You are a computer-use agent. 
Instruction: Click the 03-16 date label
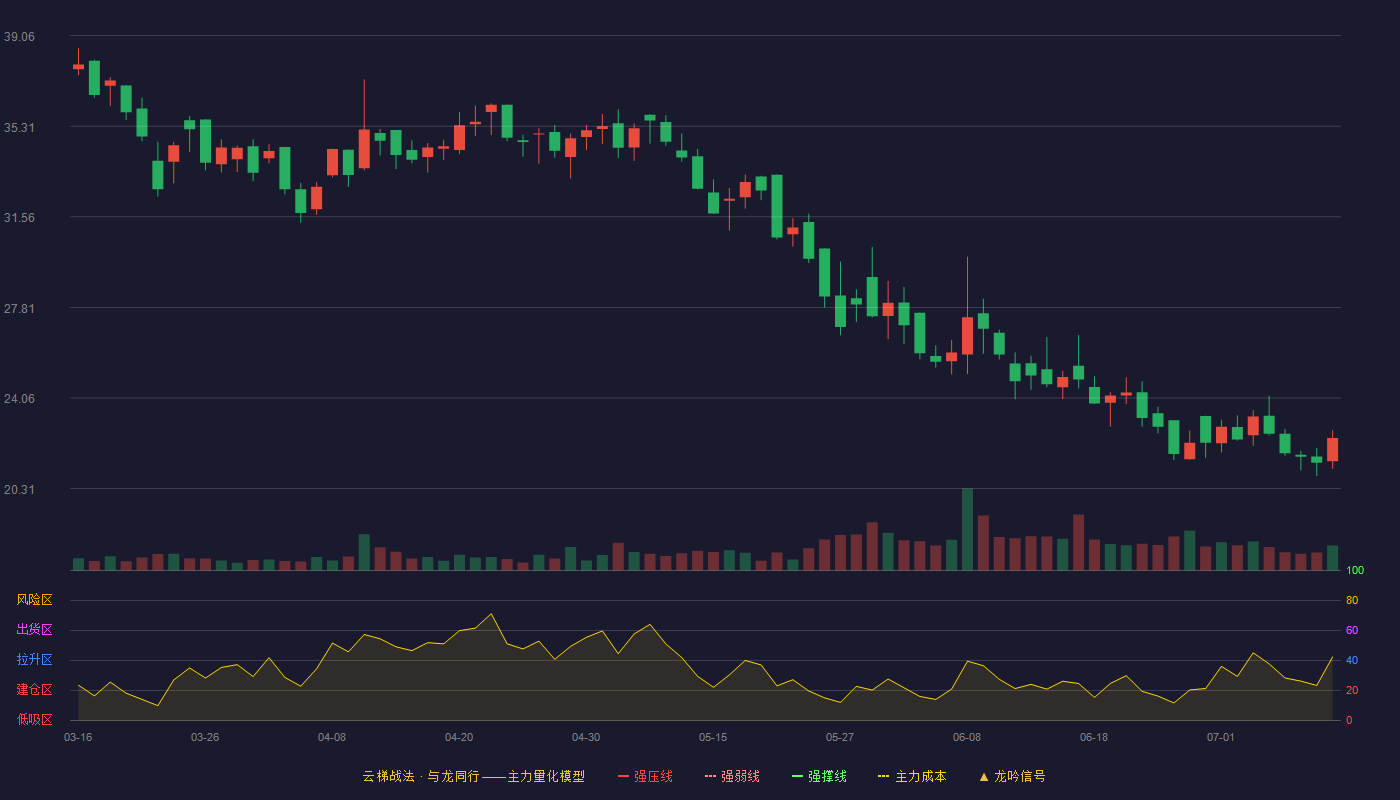[x=78, y=737]
